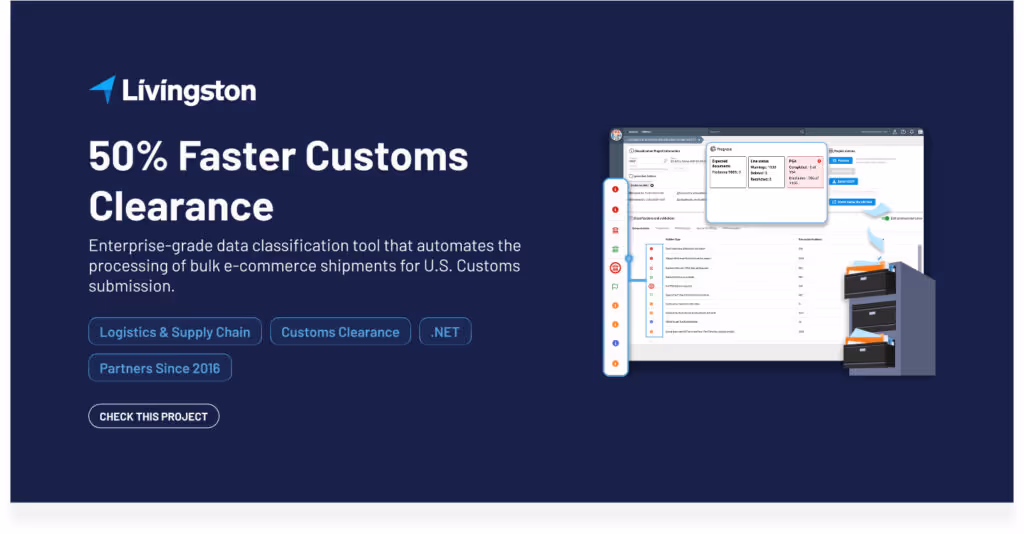
Task: Click the green flag icon in the mockup icon strip
Action: tap(615, 287)
